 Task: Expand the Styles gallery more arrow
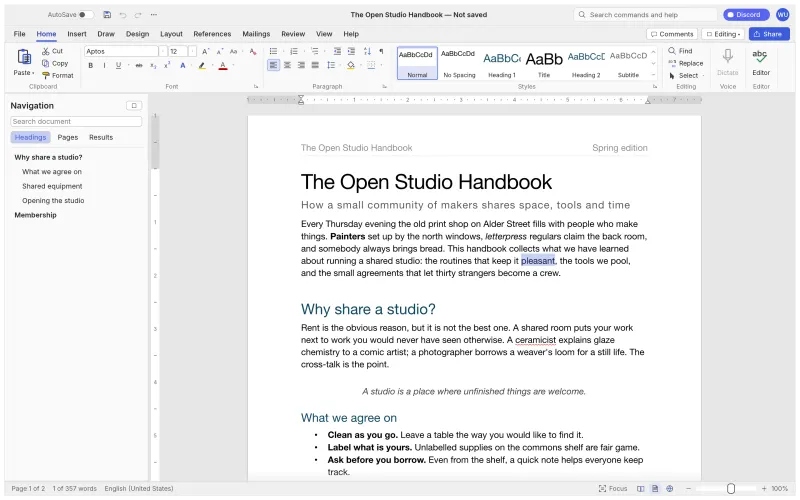pyautogui.click(x=653, y=75)
